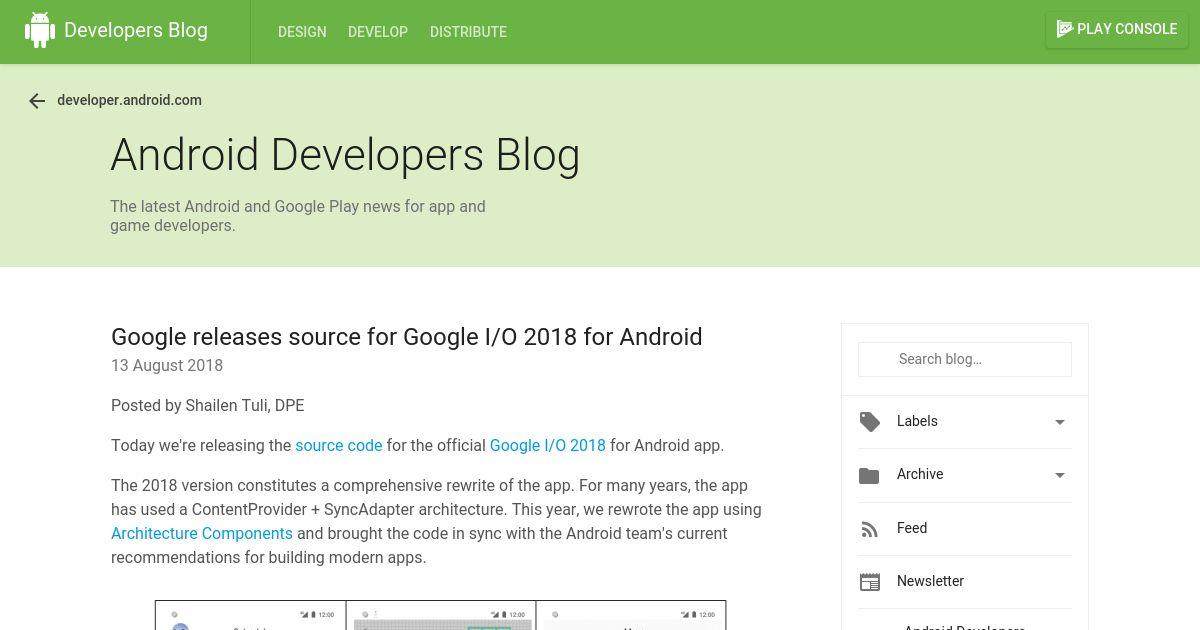Image resolution: width=1200 pixels, height=630 pixels.
Task: Expand the Archive dropdown arrow
Action: click(x=1060, y=475)
